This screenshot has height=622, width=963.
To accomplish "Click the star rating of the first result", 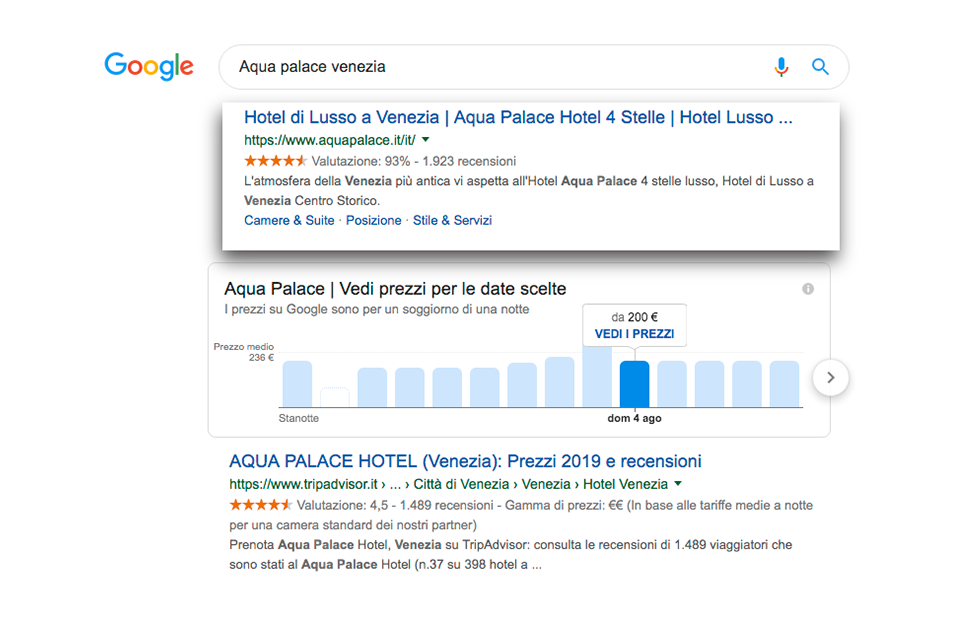I will point(275,161).
